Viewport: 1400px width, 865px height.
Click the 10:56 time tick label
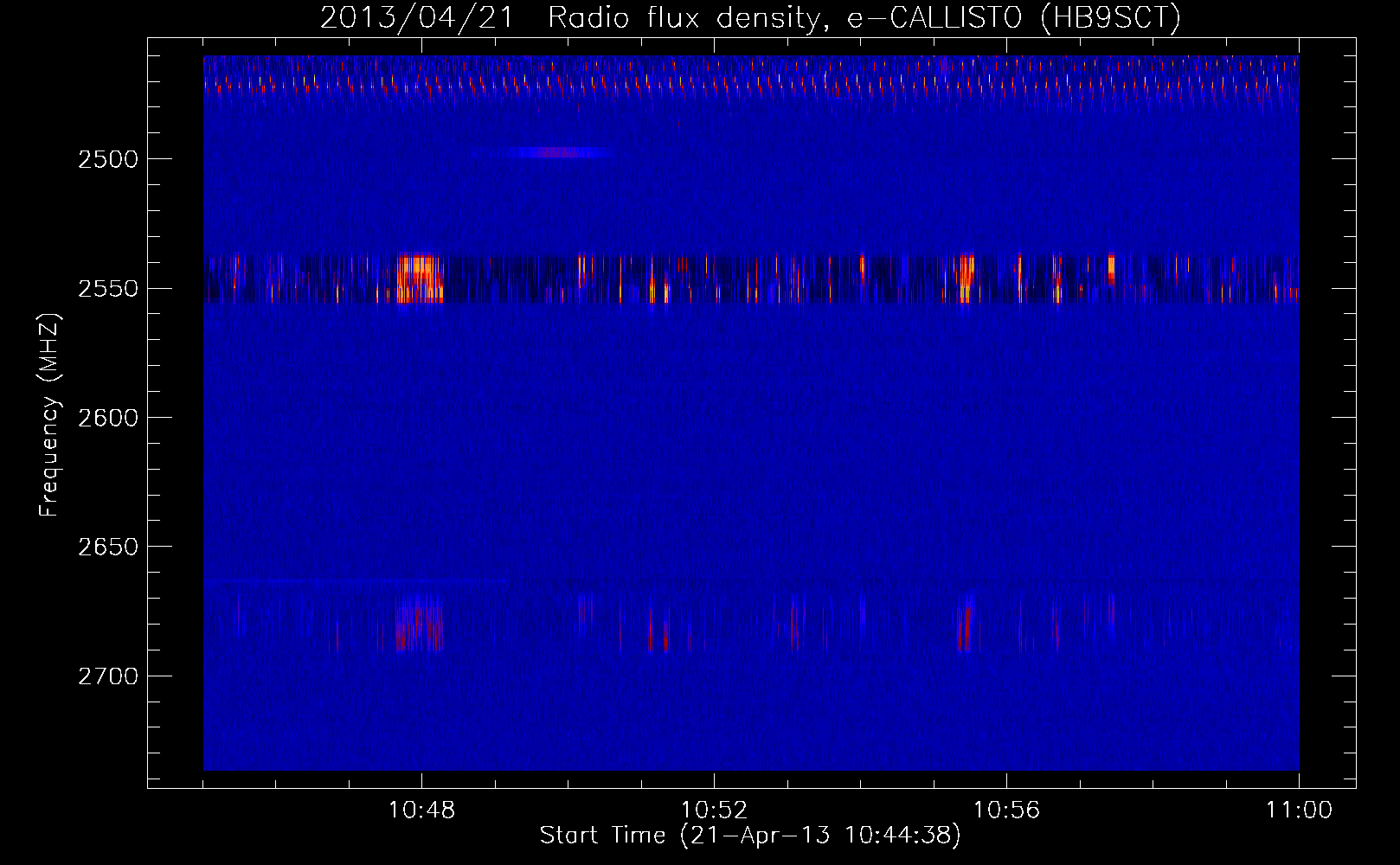click(x=1006, y=811)
